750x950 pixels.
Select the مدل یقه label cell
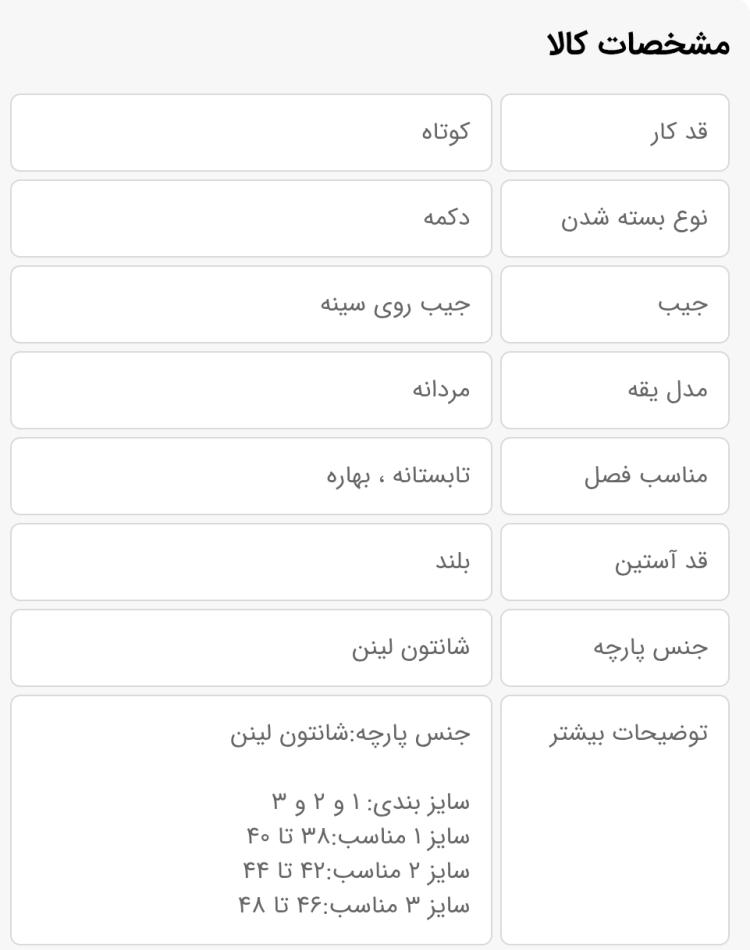(615, 391)
